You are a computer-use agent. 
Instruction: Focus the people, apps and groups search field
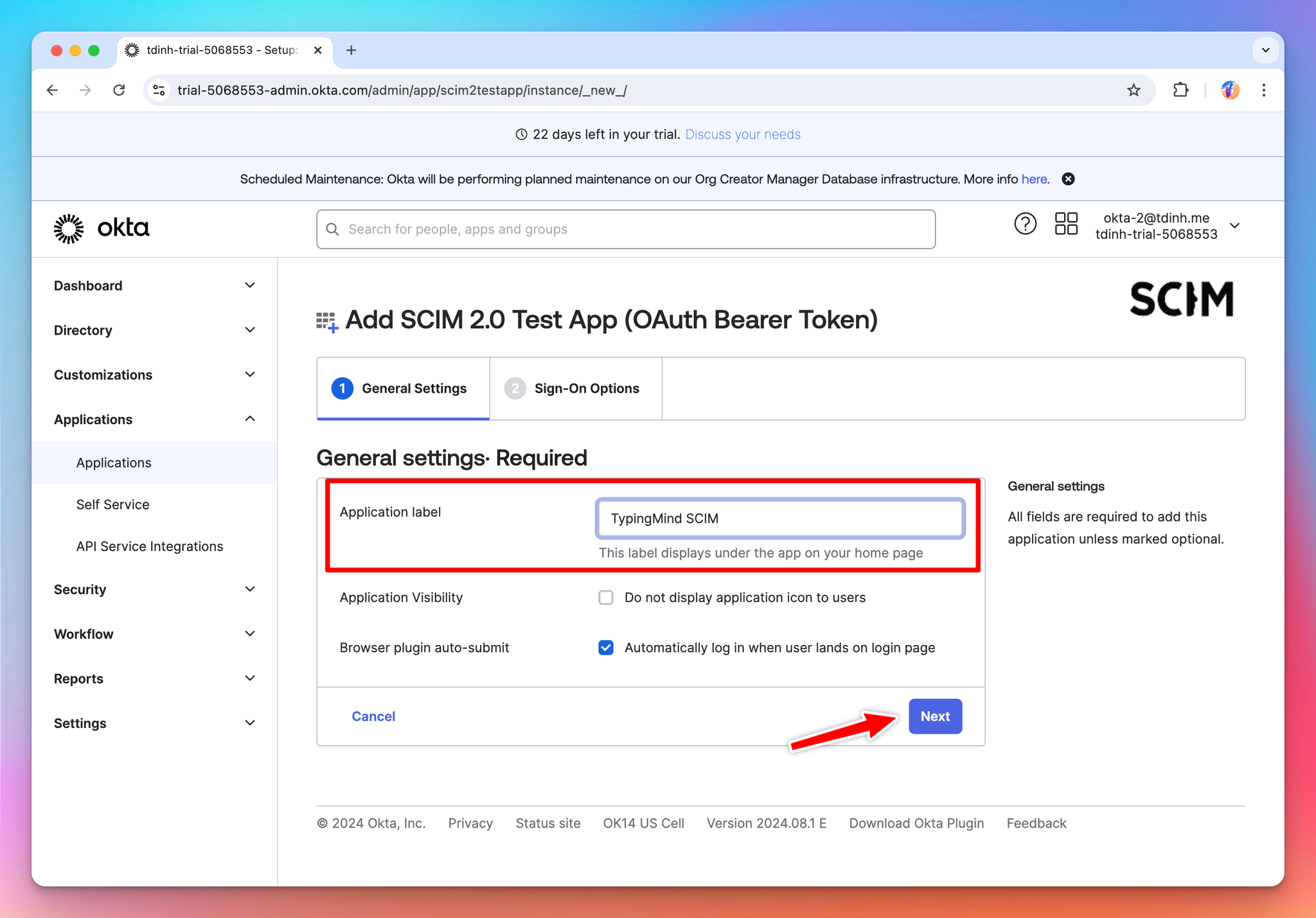[x=626, y=229]
